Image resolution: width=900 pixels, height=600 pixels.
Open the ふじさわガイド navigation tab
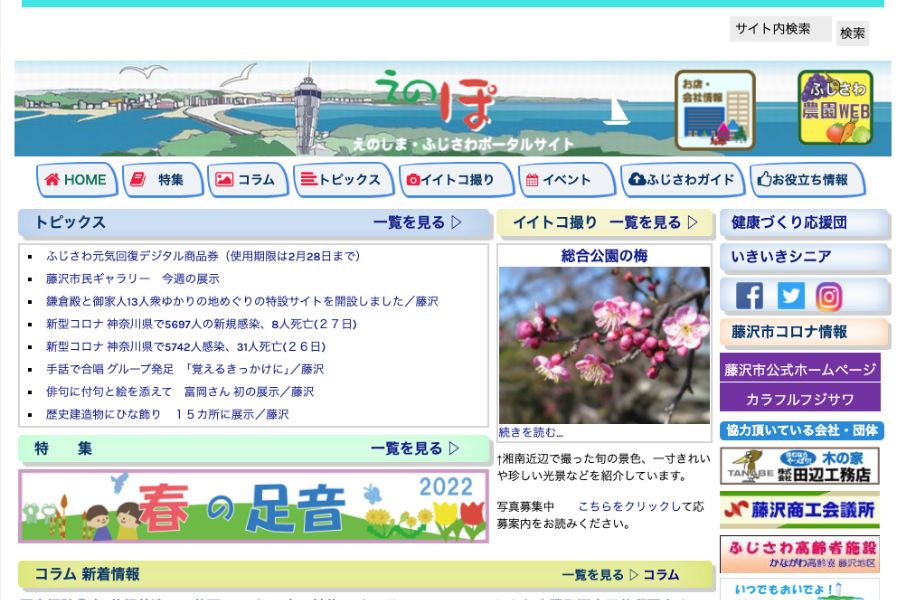pos(682,180)
